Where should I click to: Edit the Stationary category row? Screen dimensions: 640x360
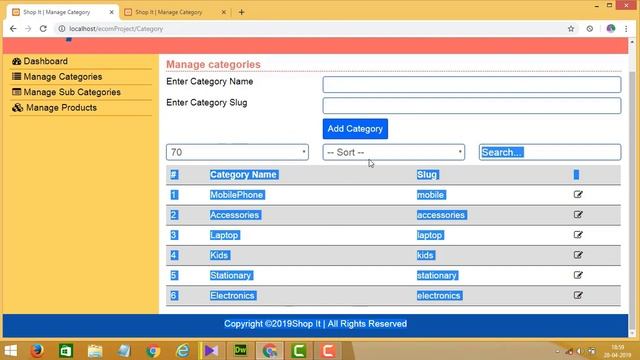578,275
